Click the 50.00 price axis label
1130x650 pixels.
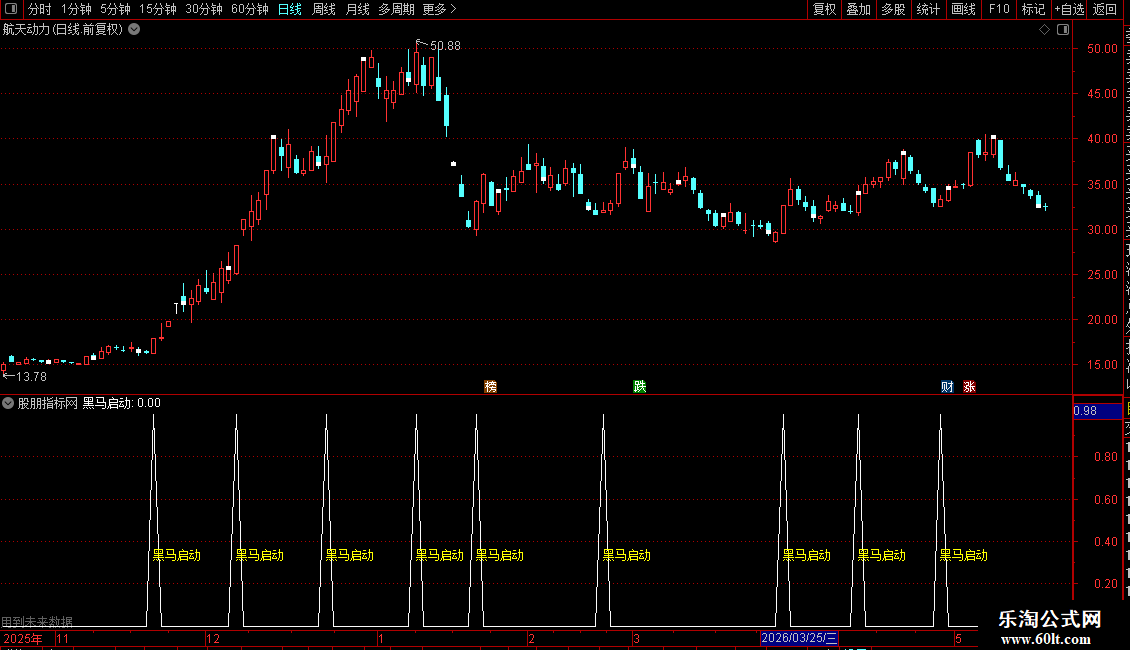[1103, 49]
